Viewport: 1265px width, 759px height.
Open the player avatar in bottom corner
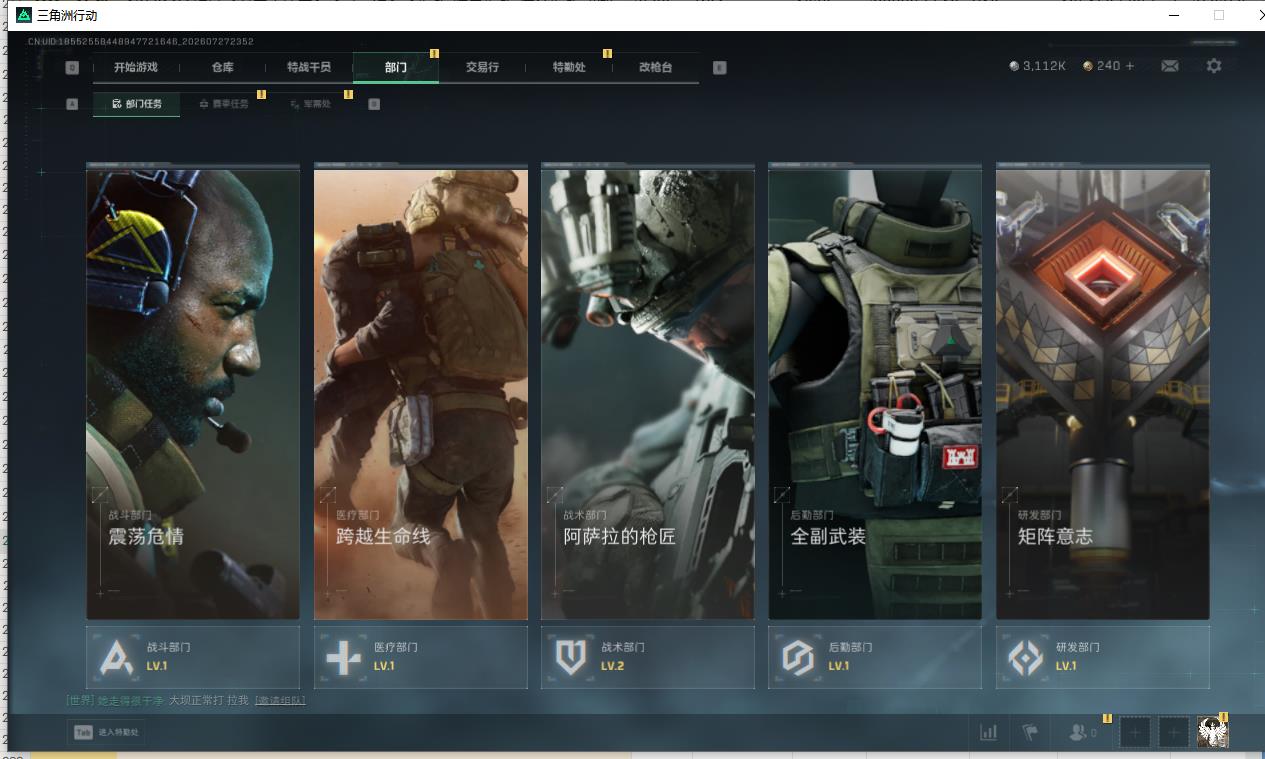pos(1213,733)
